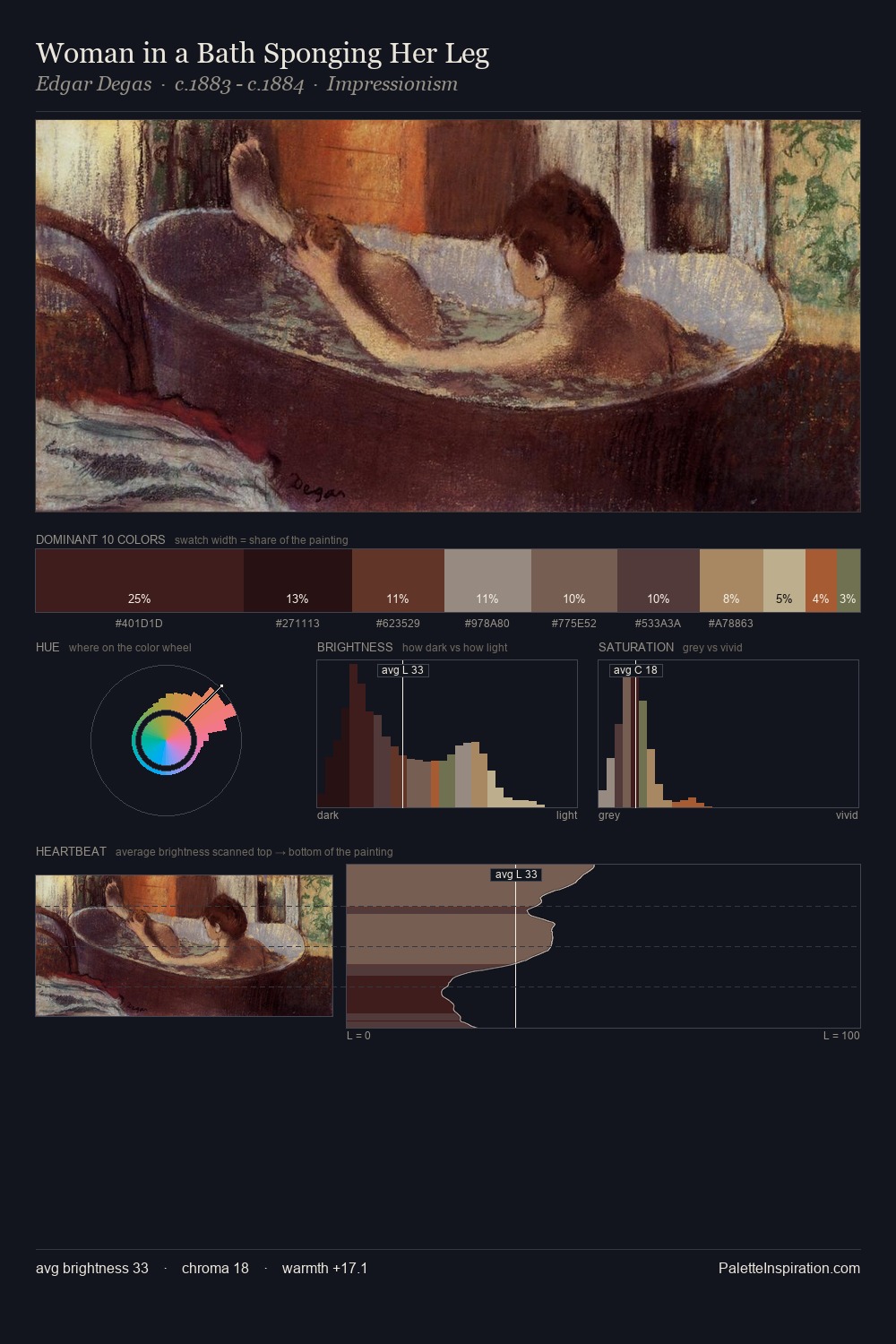Click the main Degas painting image
Image resolution: width=896 pixels, height=1344 pixels.
(x=448, y=316)
